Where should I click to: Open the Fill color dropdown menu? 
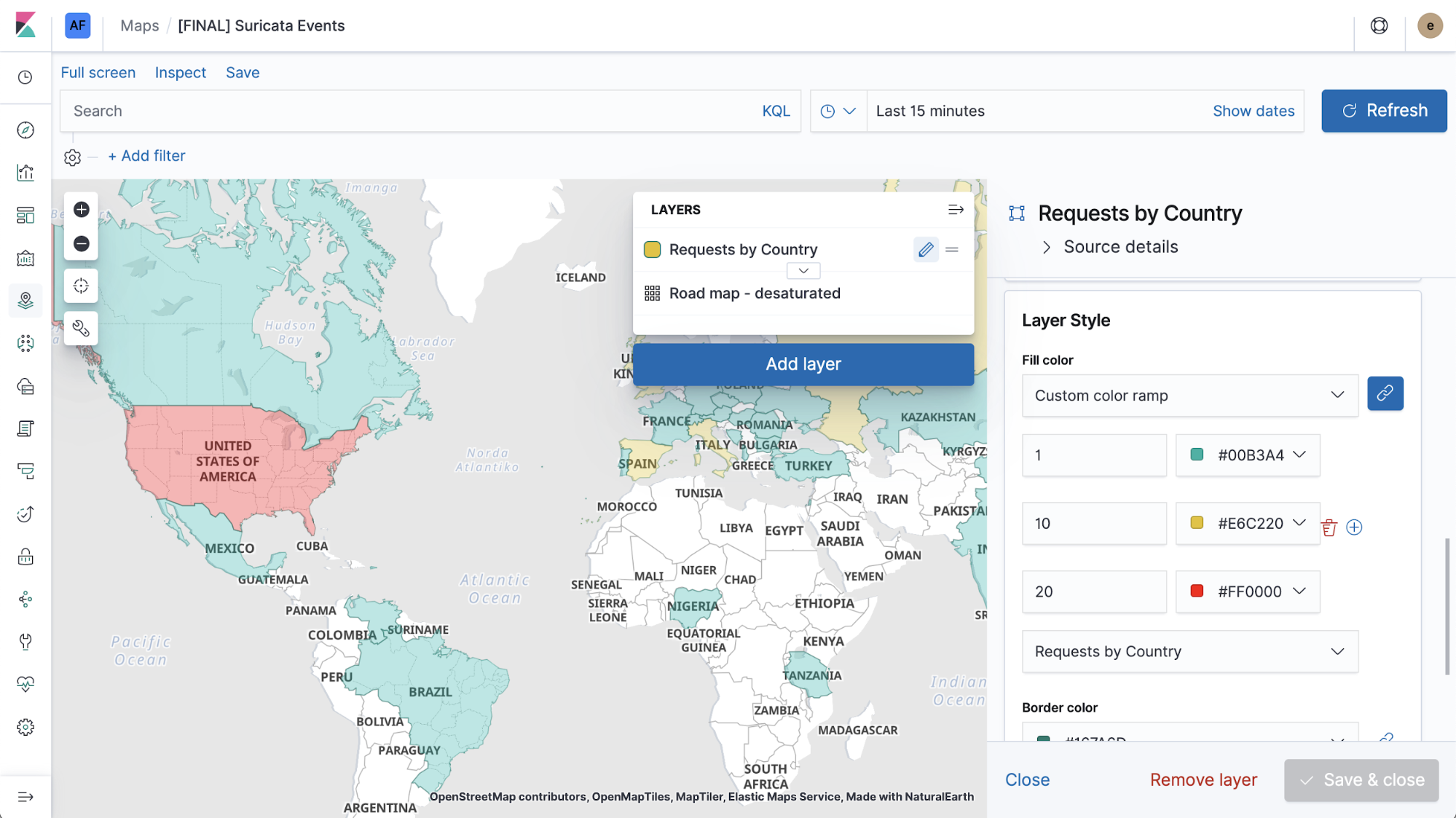click(1189, 394)
